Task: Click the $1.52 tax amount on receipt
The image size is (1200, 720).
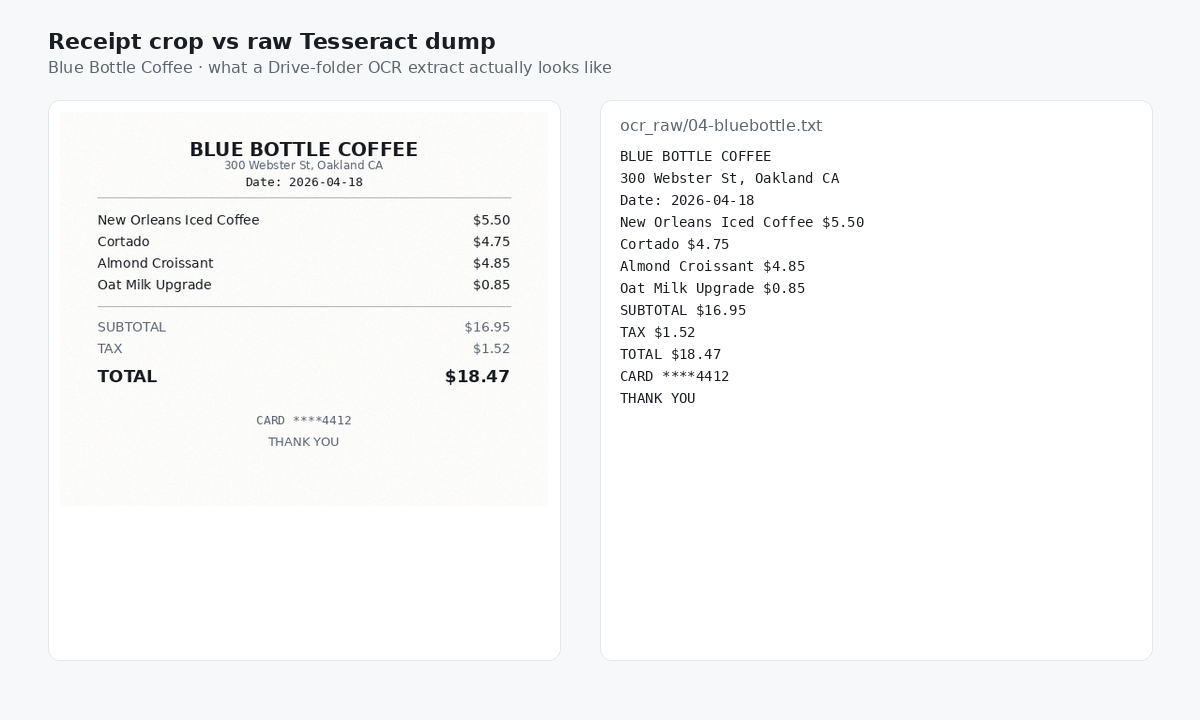Action: click(x=491, y=349)
